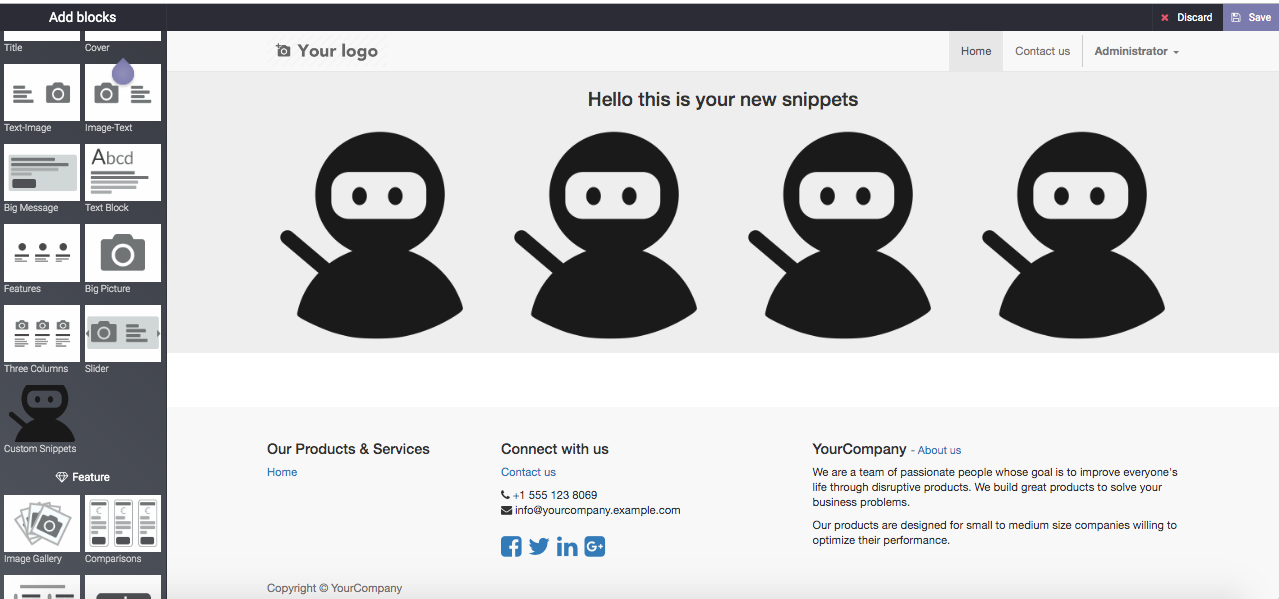Click the envelope icon beside email
Viewport: 1279px width, 599px height.
coord(506,510)
